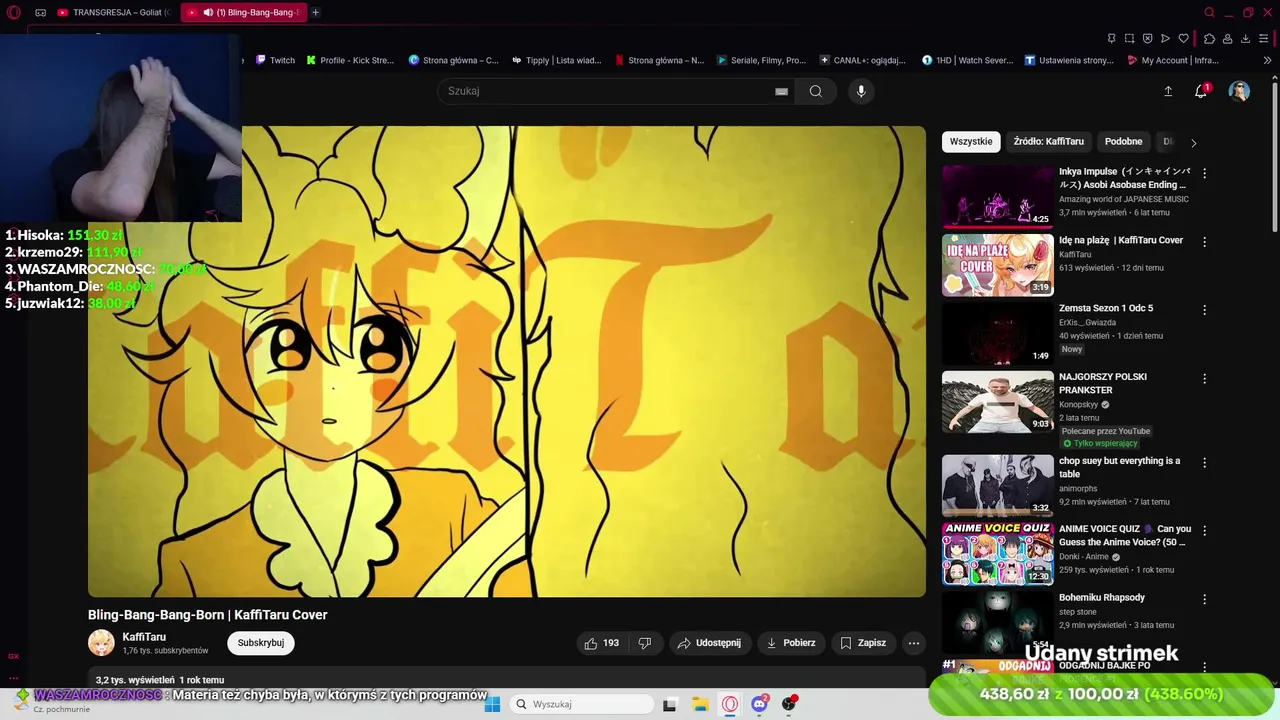
Task: Open the extensions cube icon
Action: click(1209, 38)
